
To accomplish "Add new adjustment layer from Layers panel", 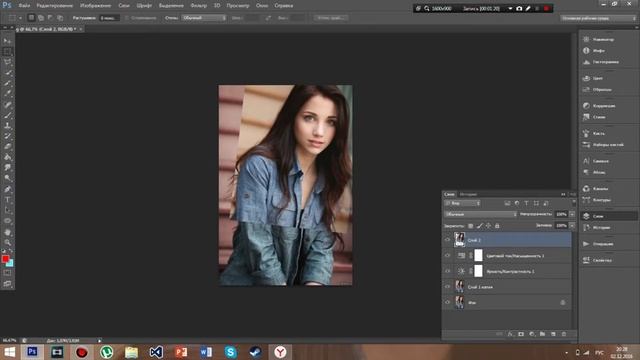I will (x=532, y=334).
